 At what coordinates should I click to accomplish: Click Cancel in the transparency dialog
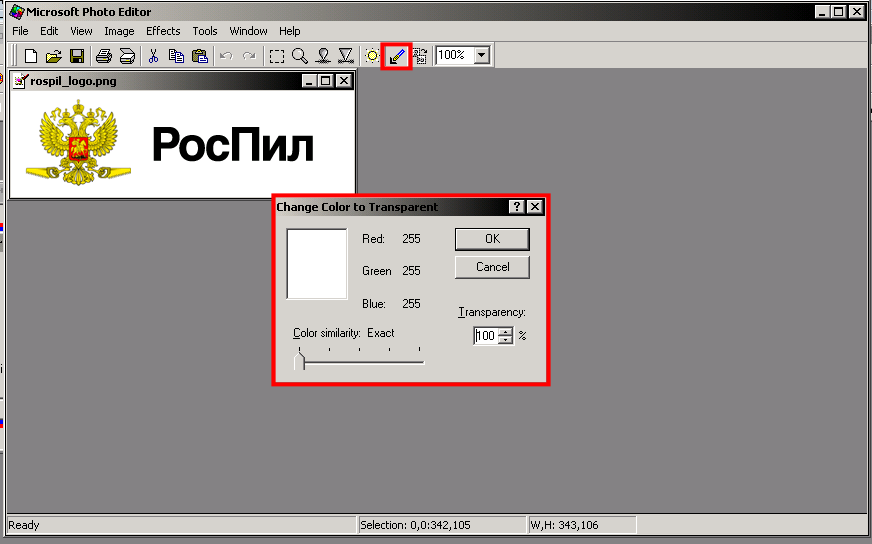tap(492, 268)
